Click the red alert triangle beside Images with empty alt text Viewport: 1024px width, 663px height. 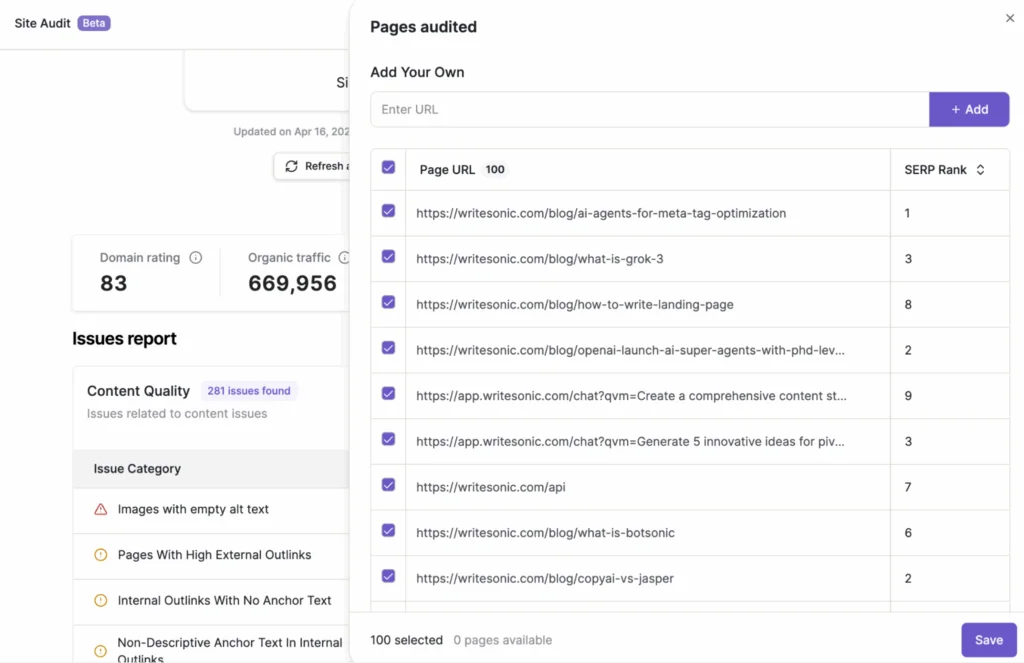pos(100,510)
